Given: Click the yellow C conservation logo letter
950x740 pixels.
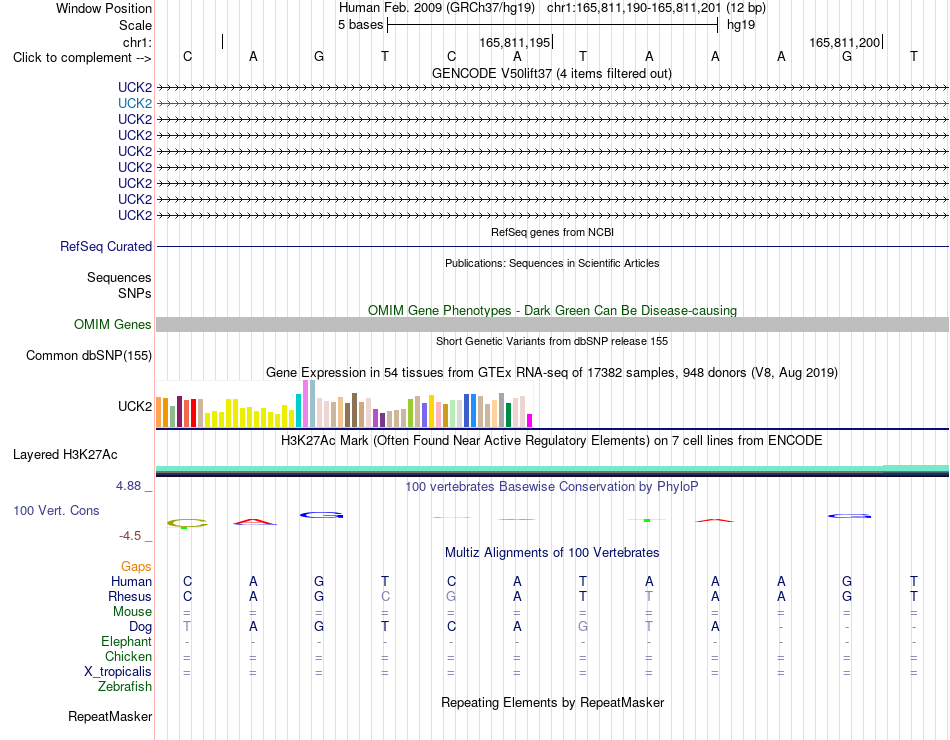Looking at the screenshot, I should tap(187, 523).
